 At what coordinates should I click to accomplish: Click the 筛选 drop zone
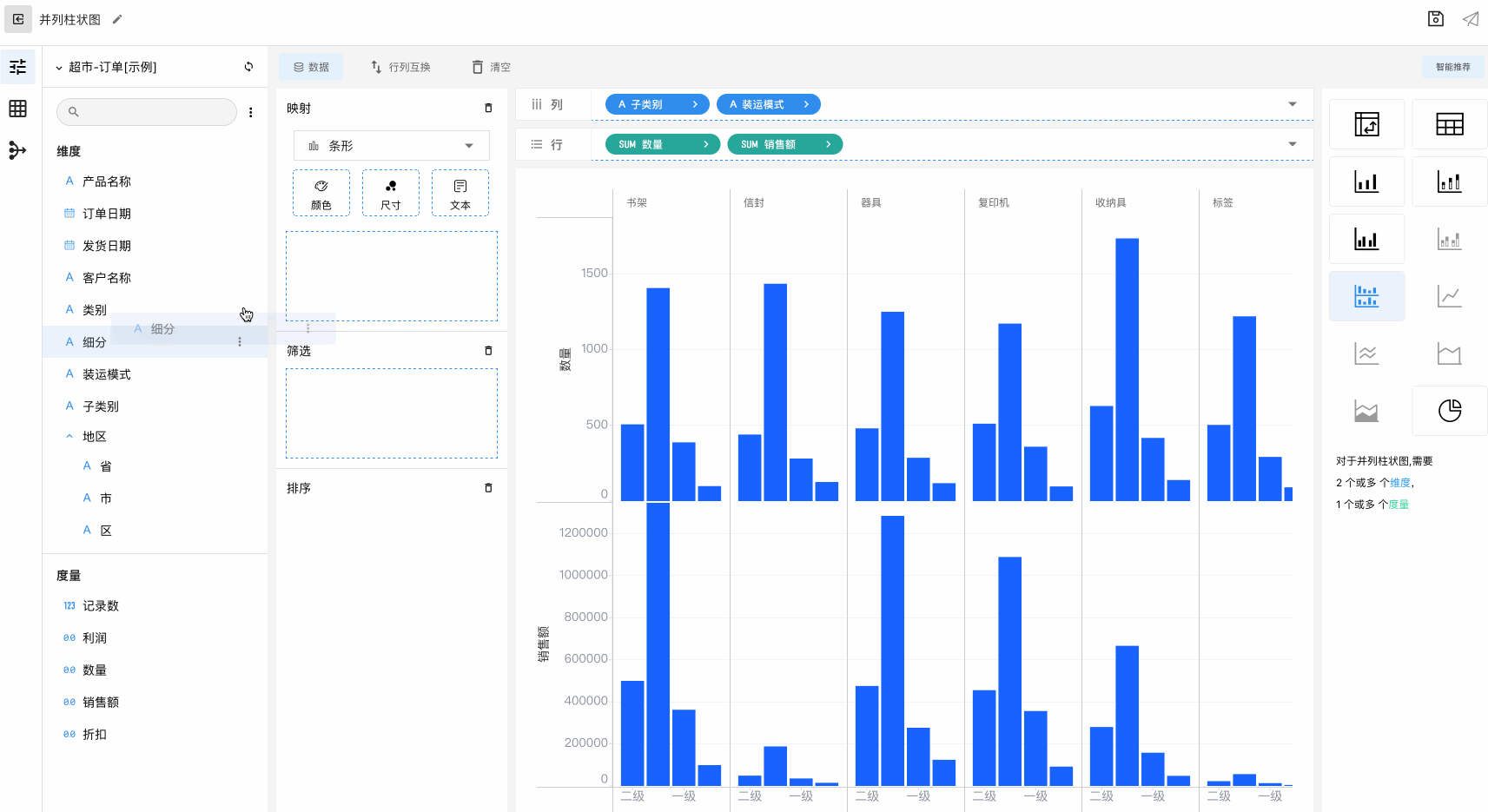click(x=392, y=413)
